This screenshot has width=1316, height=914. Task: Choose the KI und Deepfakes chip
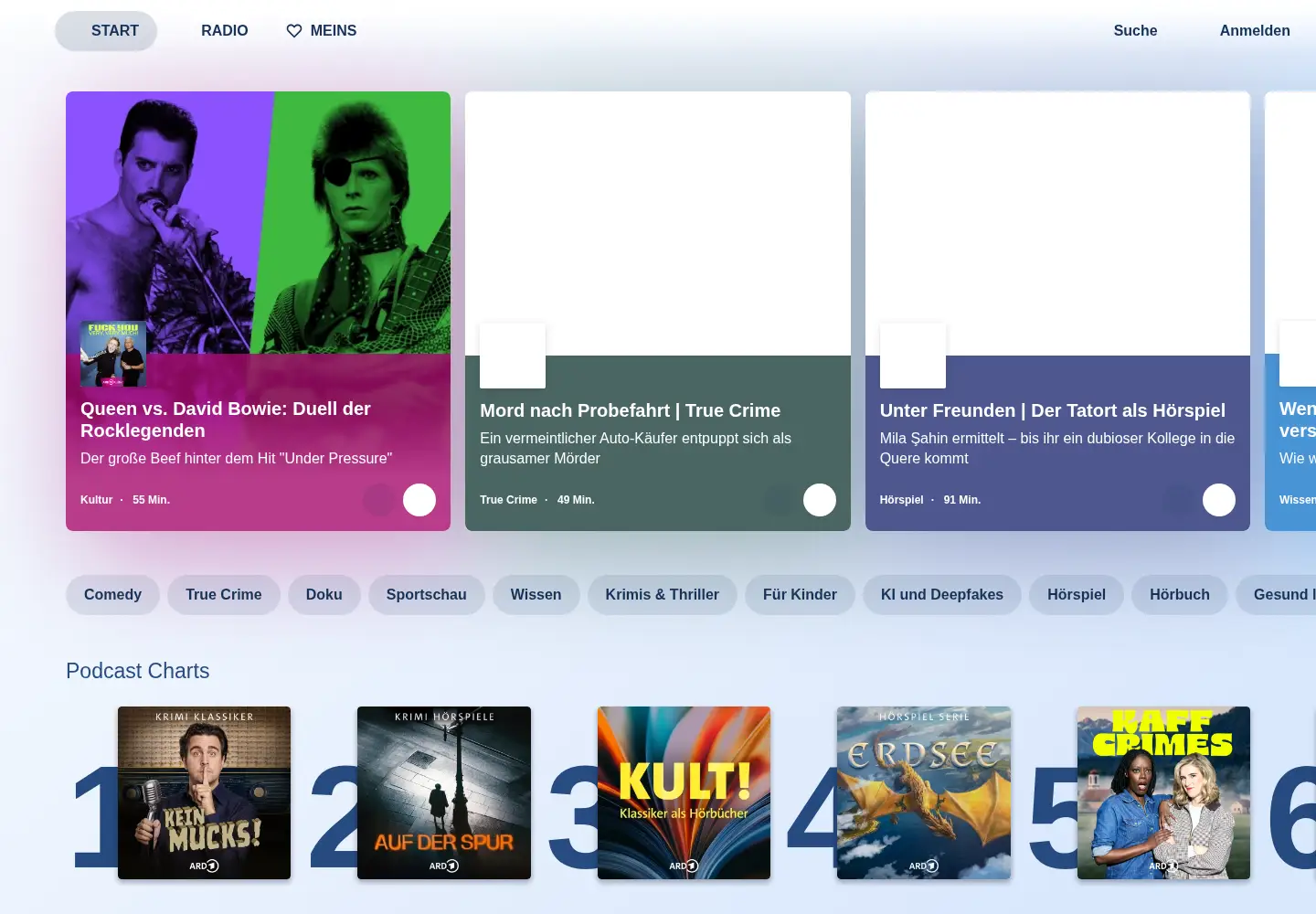coord(942,595)
